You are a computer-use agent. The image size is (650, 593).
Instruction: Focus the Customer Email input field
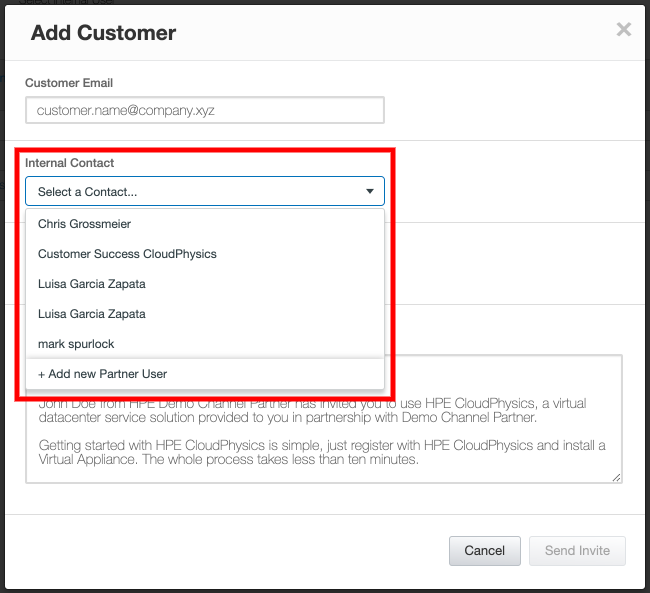click(x=204, y=110)
